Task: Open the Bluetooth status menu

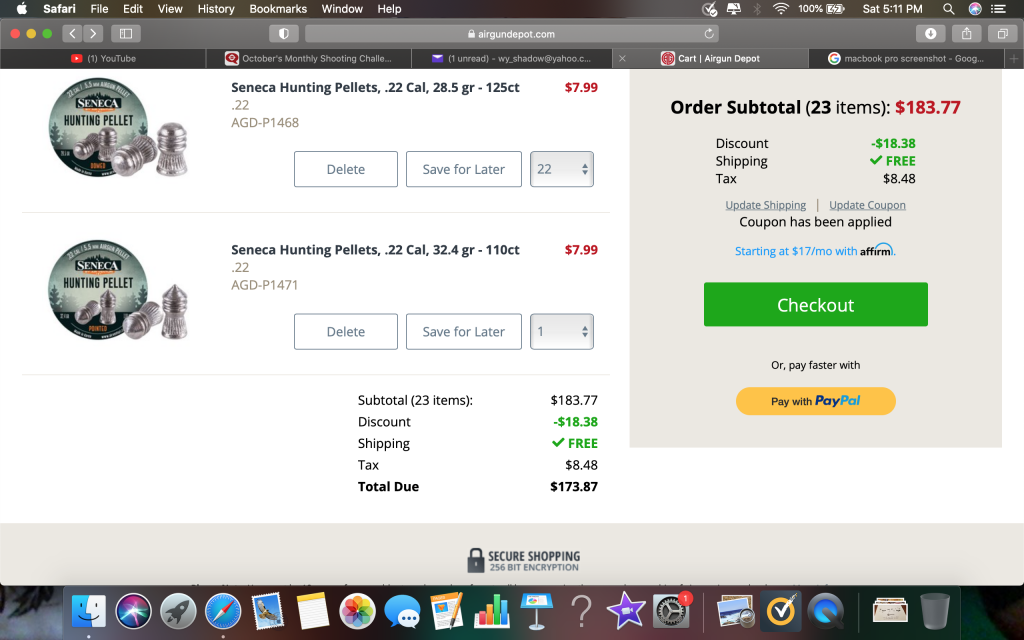Action: pos(758,8)
